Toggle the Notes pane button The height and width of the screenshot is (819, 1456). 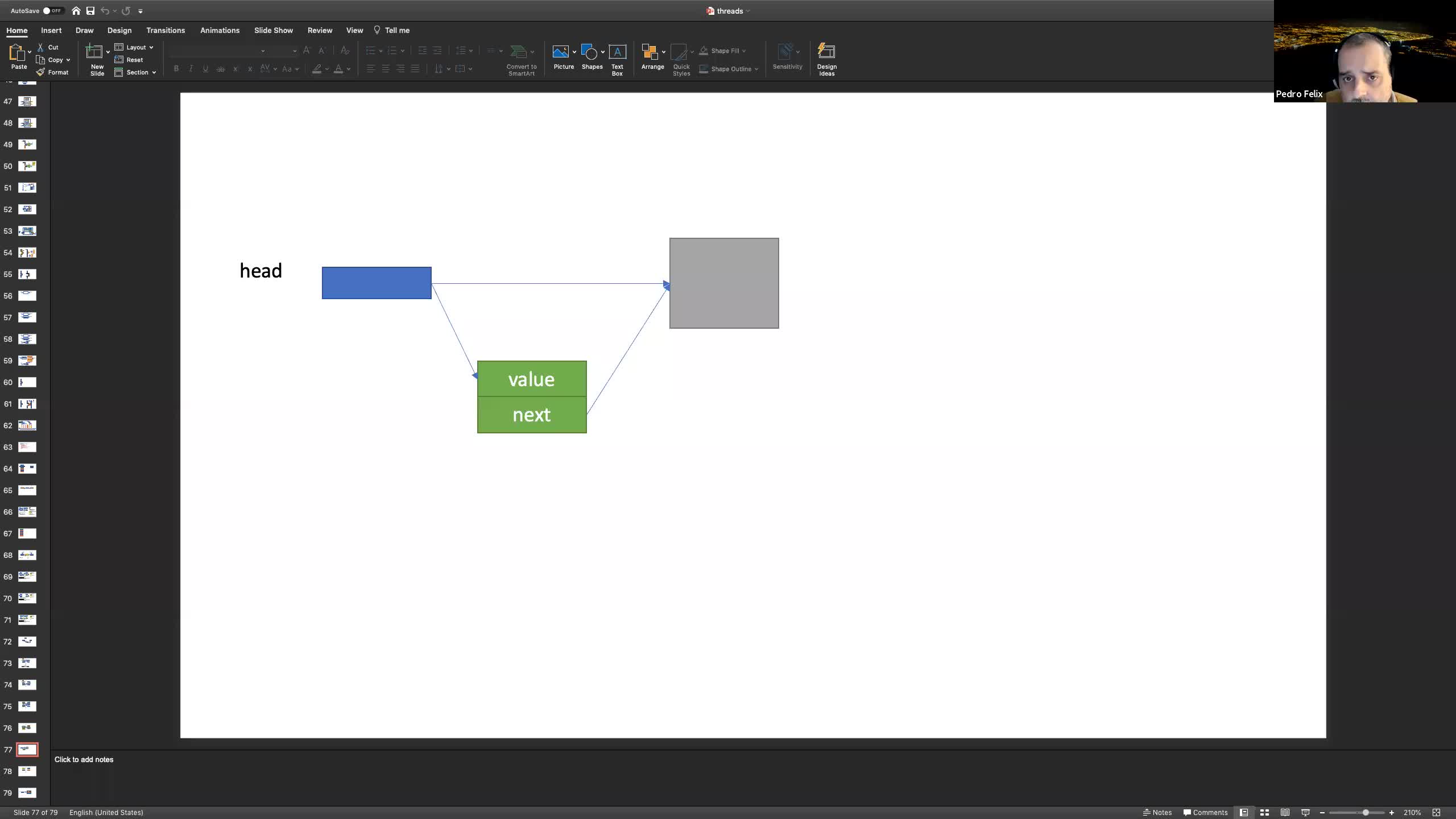pyautogui.click(x=1157, y=812)
